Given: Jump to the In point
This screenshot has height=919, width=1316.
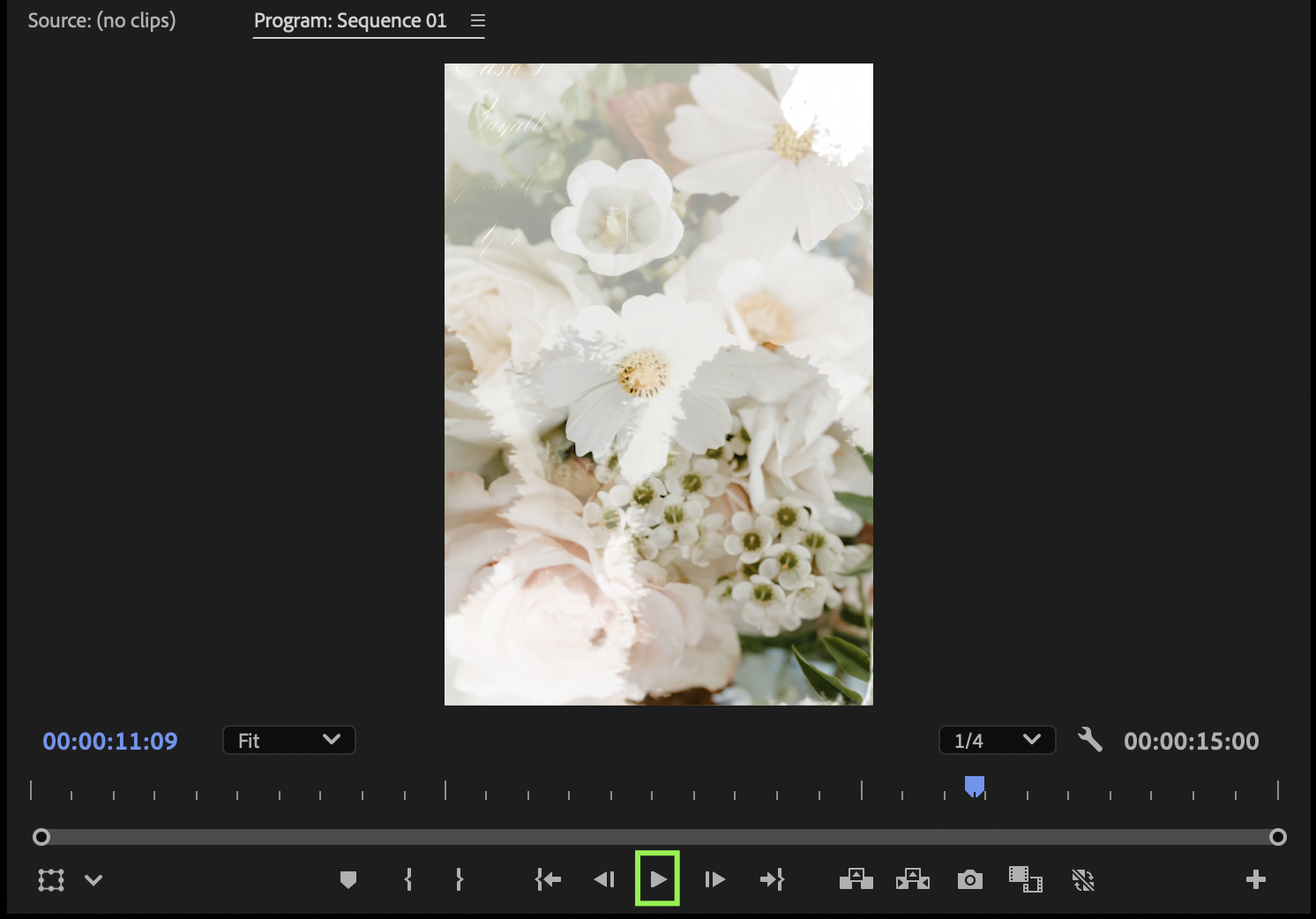Looking at the screenshot, I should click(x=548, y=879).
